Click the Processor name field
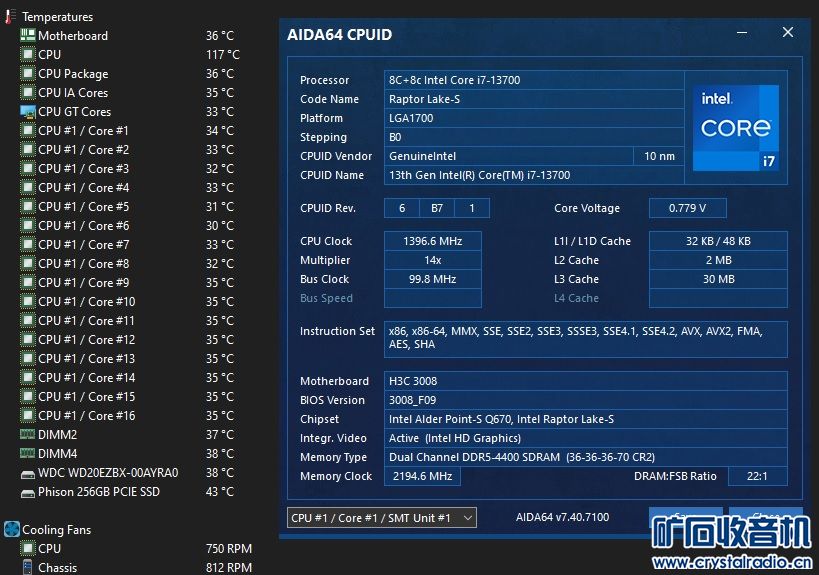819x575 pixels. [x=534, y=80]
